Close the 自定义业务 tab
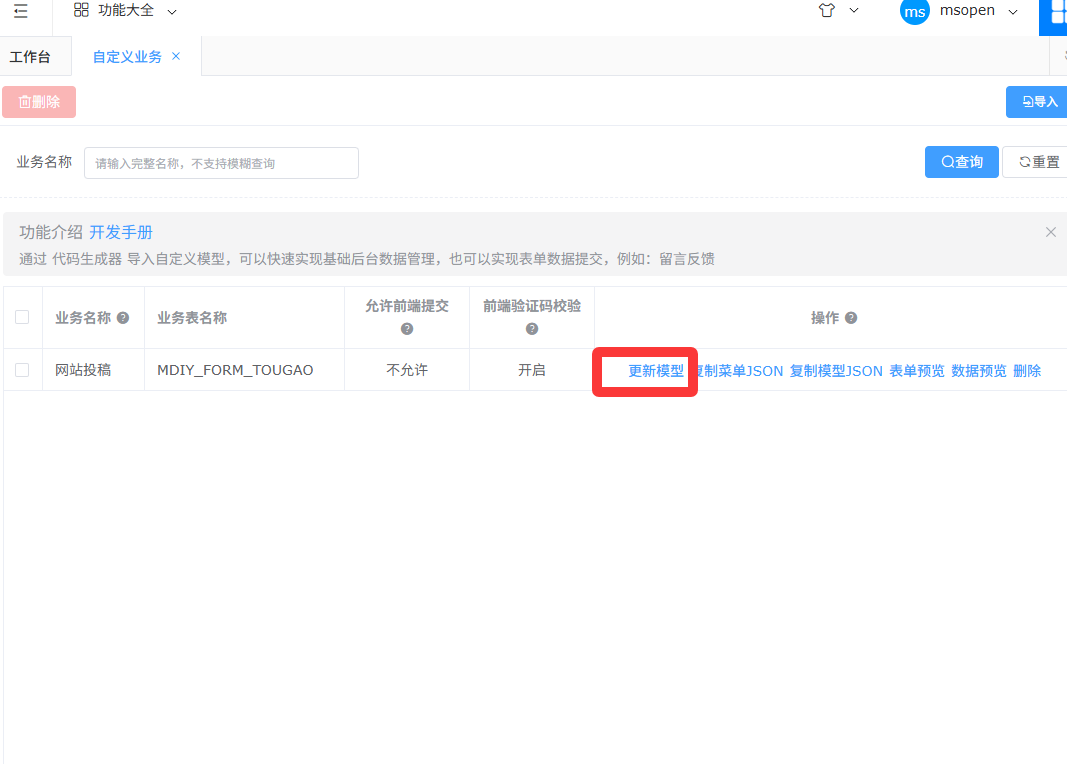 [176, 56]
